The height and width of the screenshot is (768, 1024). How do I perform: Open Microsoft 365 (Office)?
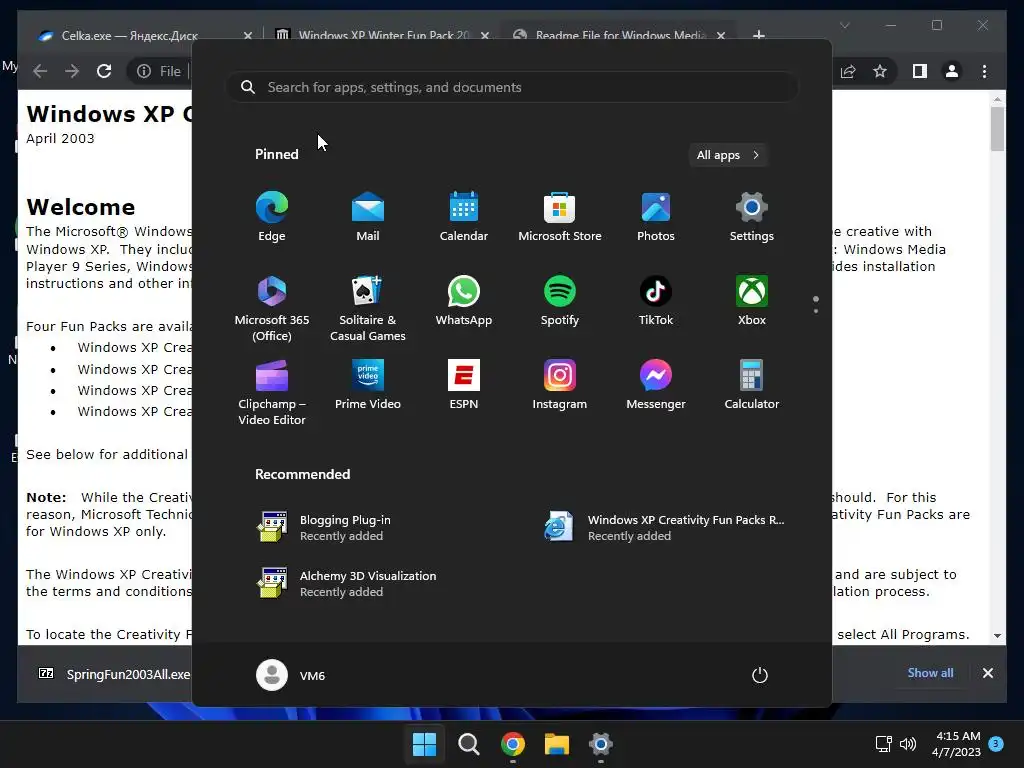pos(272,308)
